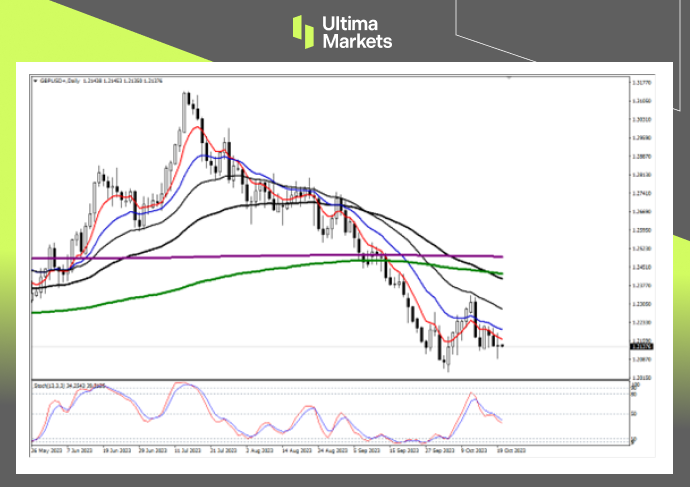
Task: Click the Ultima Markets brand text
Action: click(x=357, y=32)
